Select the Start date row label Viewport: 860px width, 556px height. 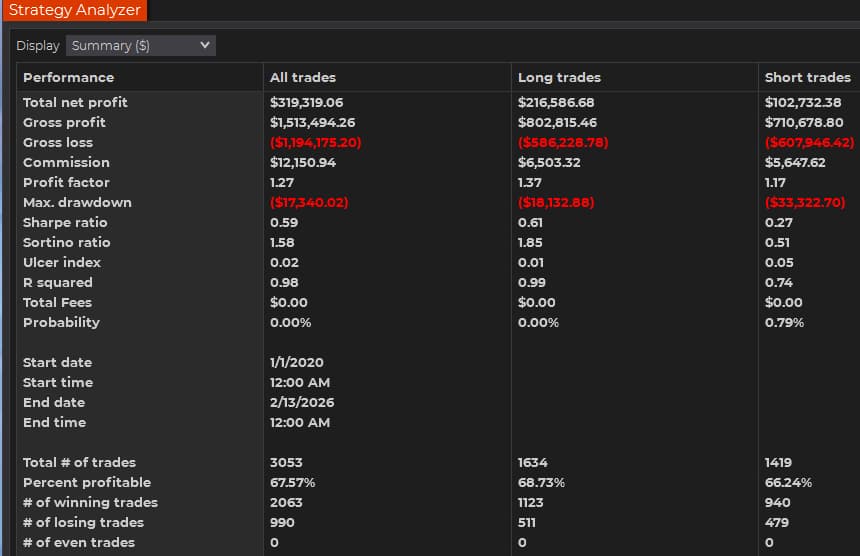pyautogui.click(x=58, y=362)
